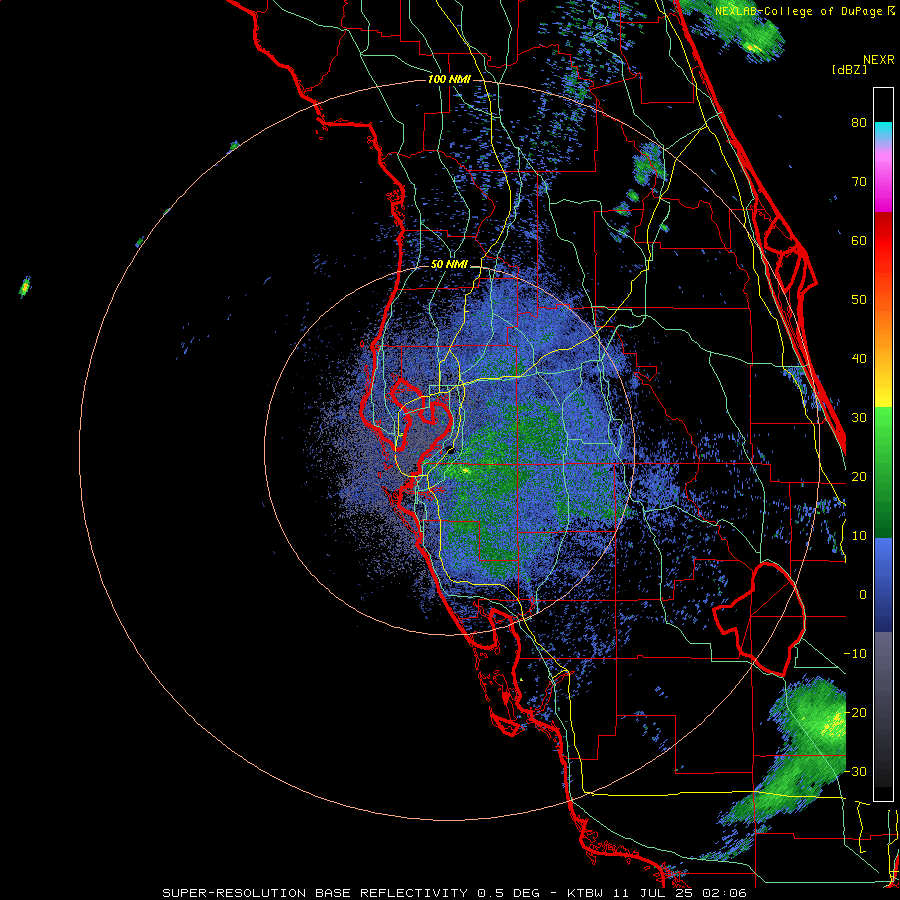Click the "NEXR" label above the color scale
The height and width of the screenshot is (900, 900).
click(x=879, y=60)
